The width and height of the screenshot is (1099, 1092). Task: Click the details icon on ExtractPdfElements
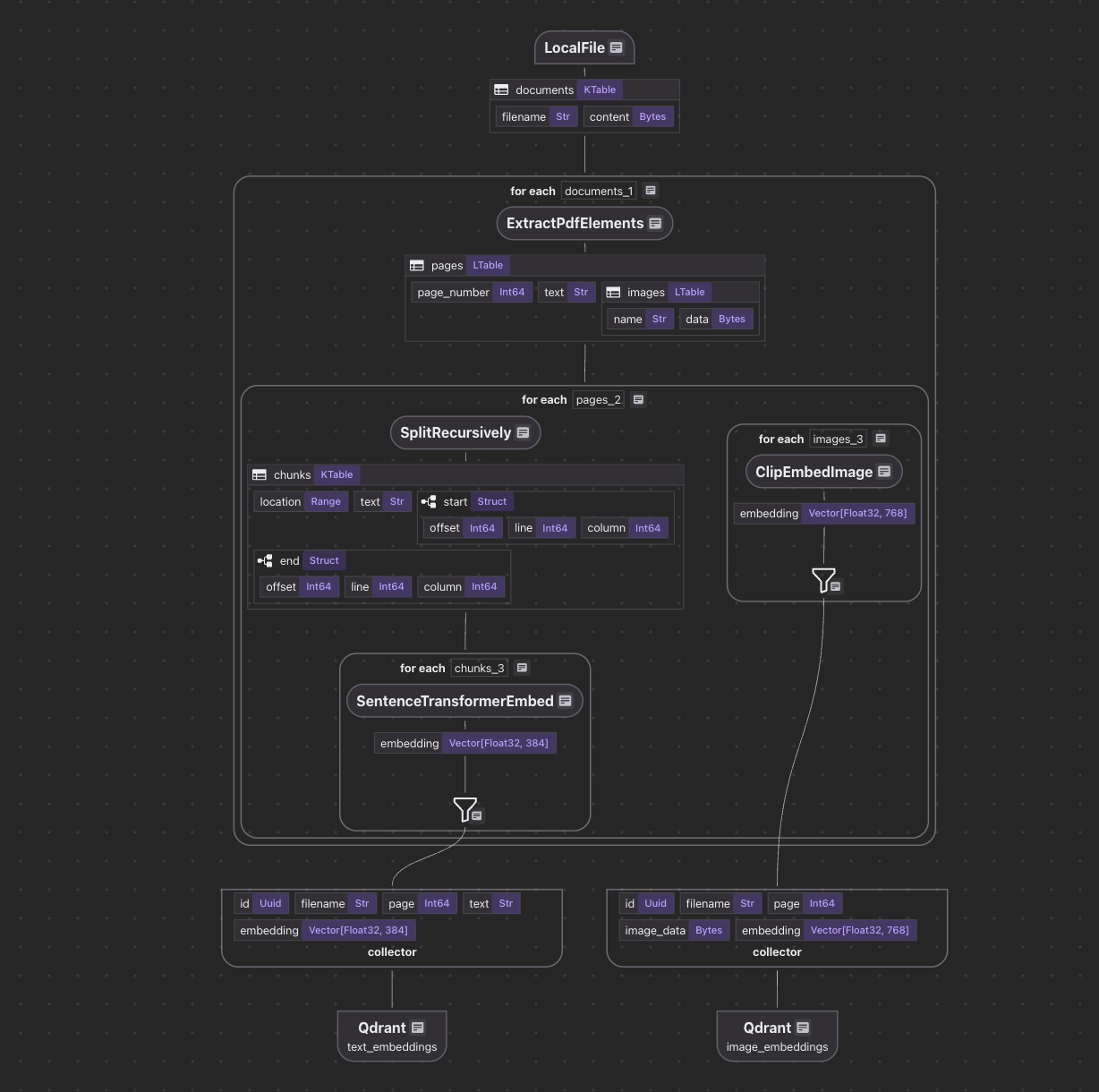656,223
